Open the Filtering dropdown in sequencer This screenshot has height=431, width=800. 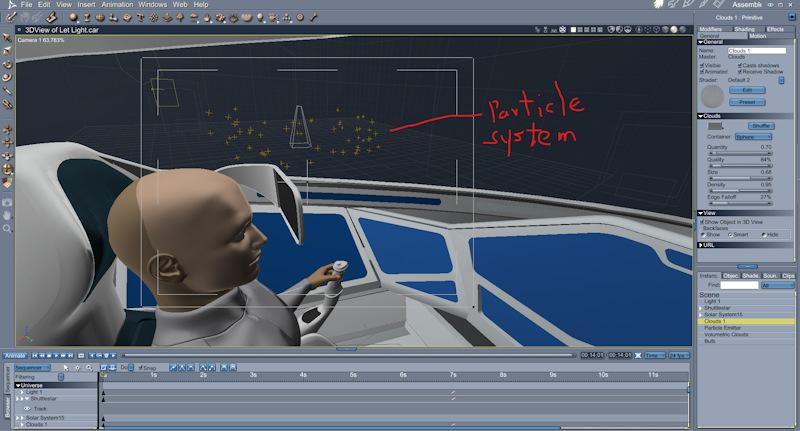(x=61, y=376)
